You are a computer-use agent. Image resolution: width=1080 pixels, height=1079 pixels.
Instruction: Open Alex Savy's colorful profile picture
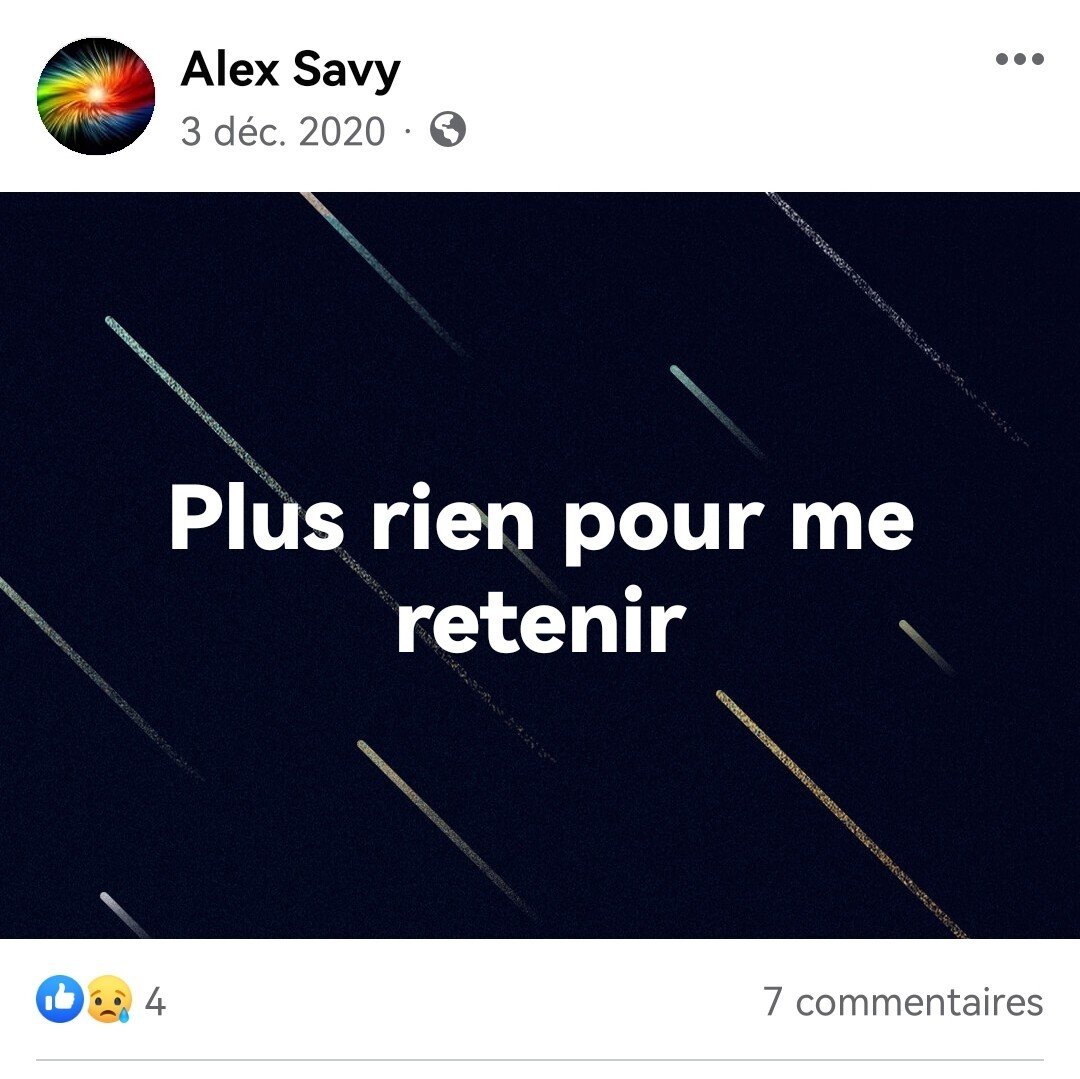(96, 96)
